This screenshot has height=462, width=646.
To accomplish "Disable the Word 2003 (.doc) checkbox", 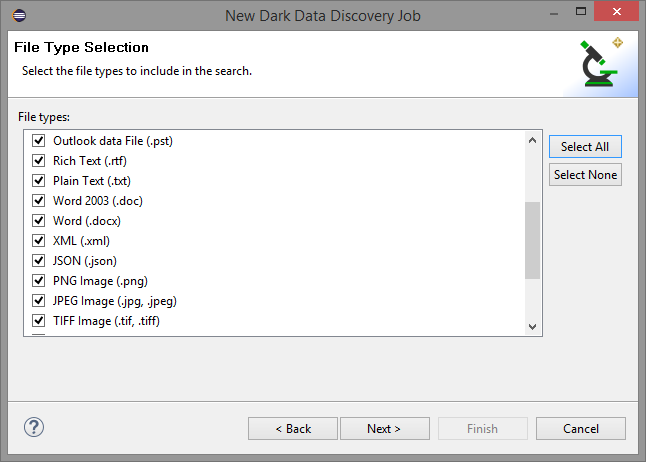I will (x=40, y=201).
